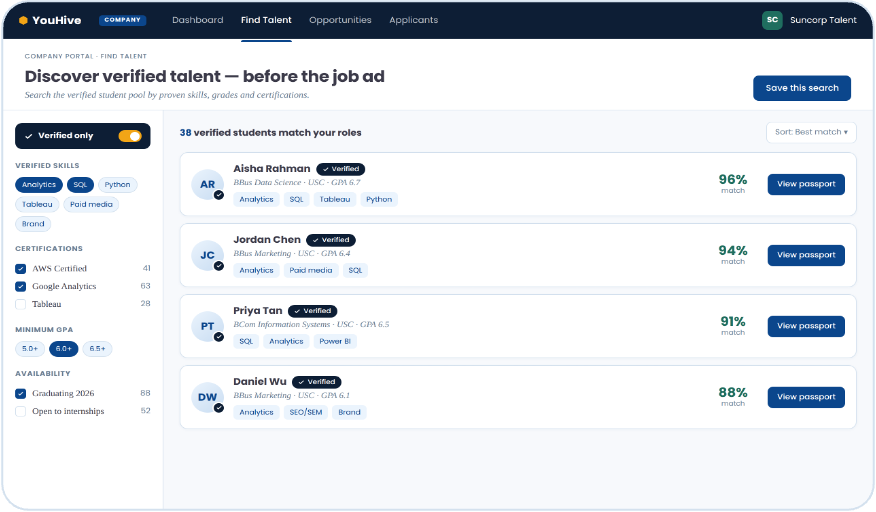The height and width of the screenshot is (512, 876).
Task: Open the Find Talent tab
Action: pyautogui.click(x=266, y=20)
